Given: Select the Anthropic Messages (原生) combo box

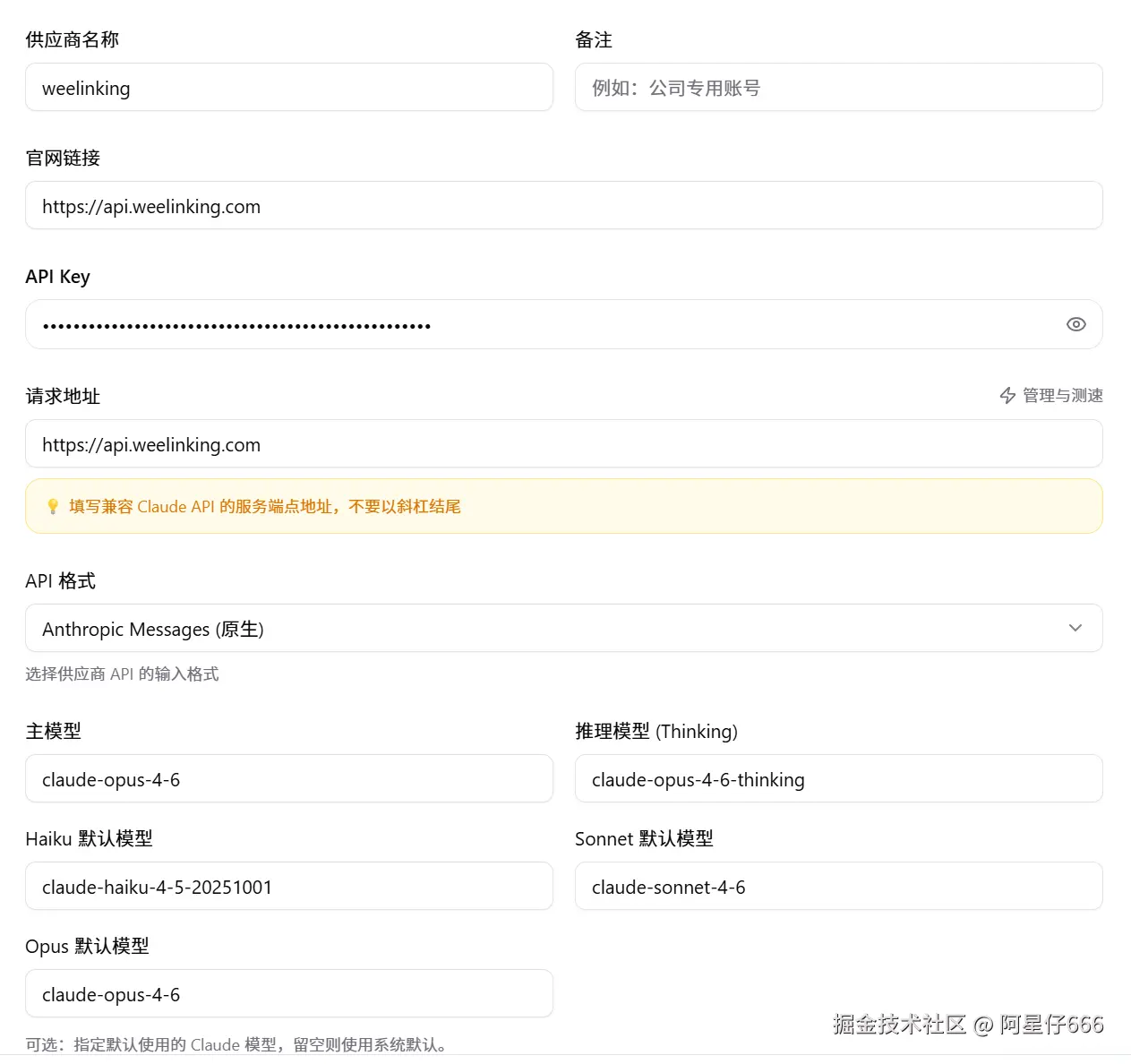Looking at the screenshot, I should coord(564,628).
